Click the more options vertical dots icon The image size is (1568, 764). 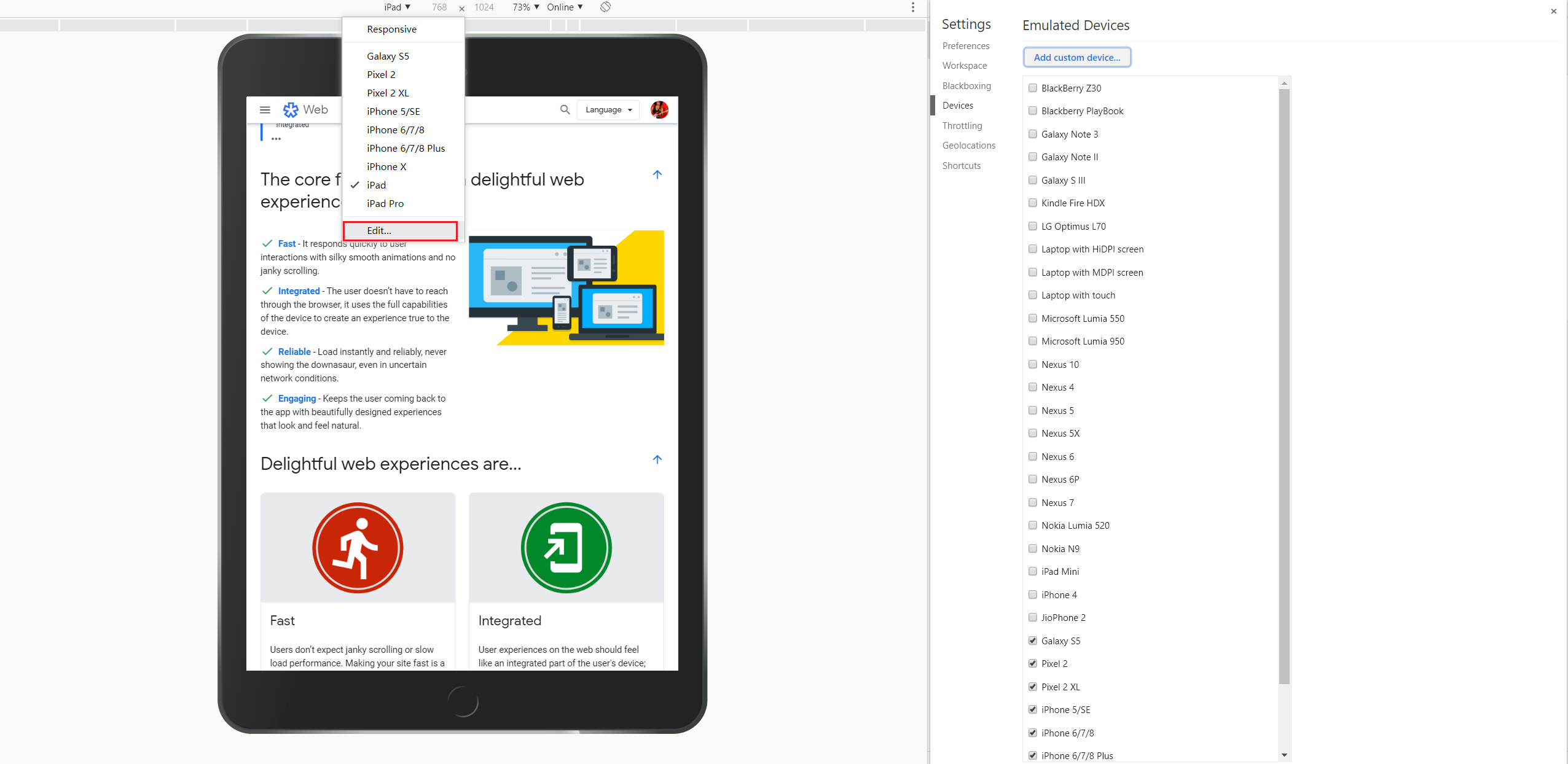click(x=912, y=7)
